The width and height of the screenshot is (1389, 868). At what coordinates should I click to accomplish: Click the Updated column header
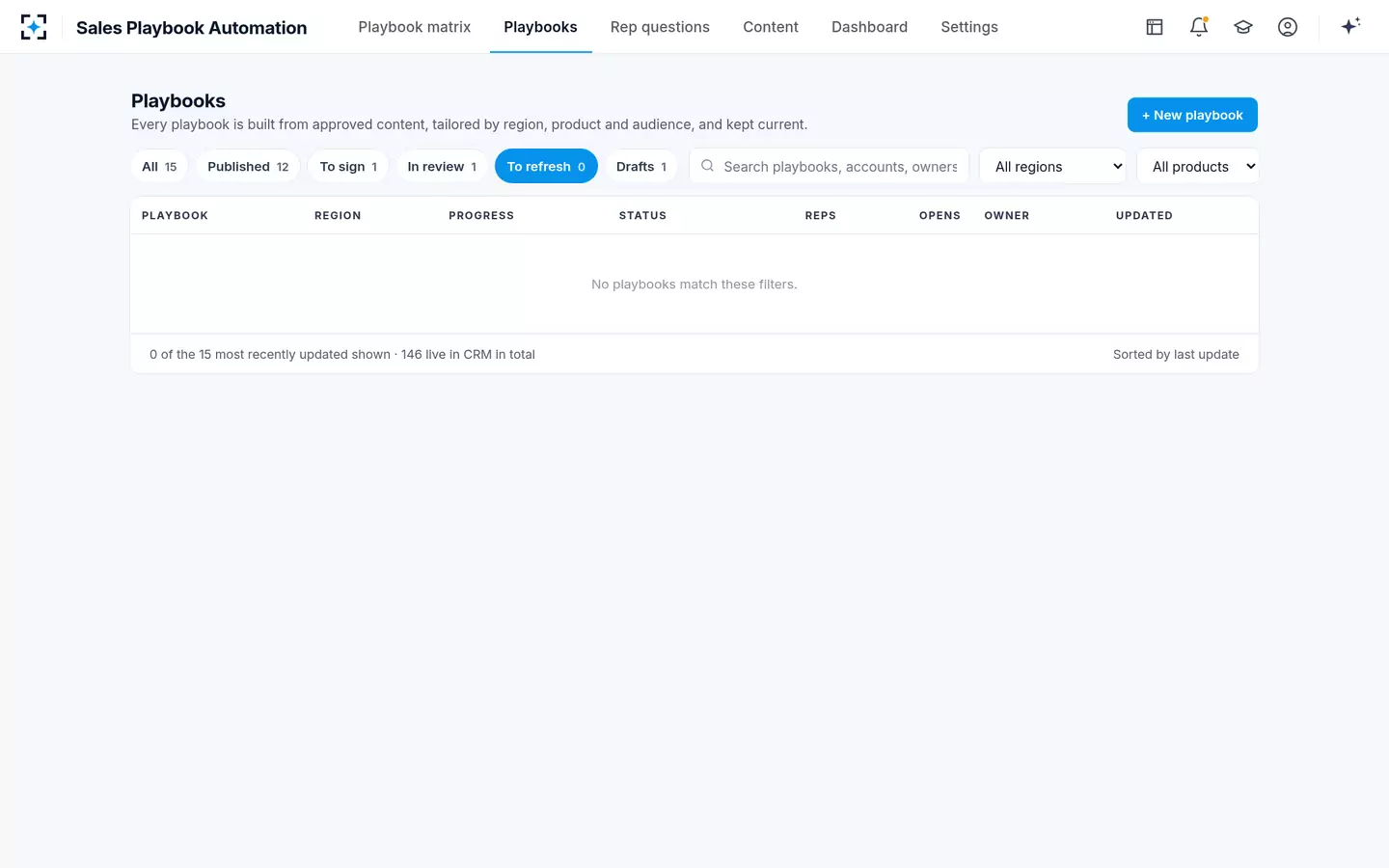click(1144, 216)
